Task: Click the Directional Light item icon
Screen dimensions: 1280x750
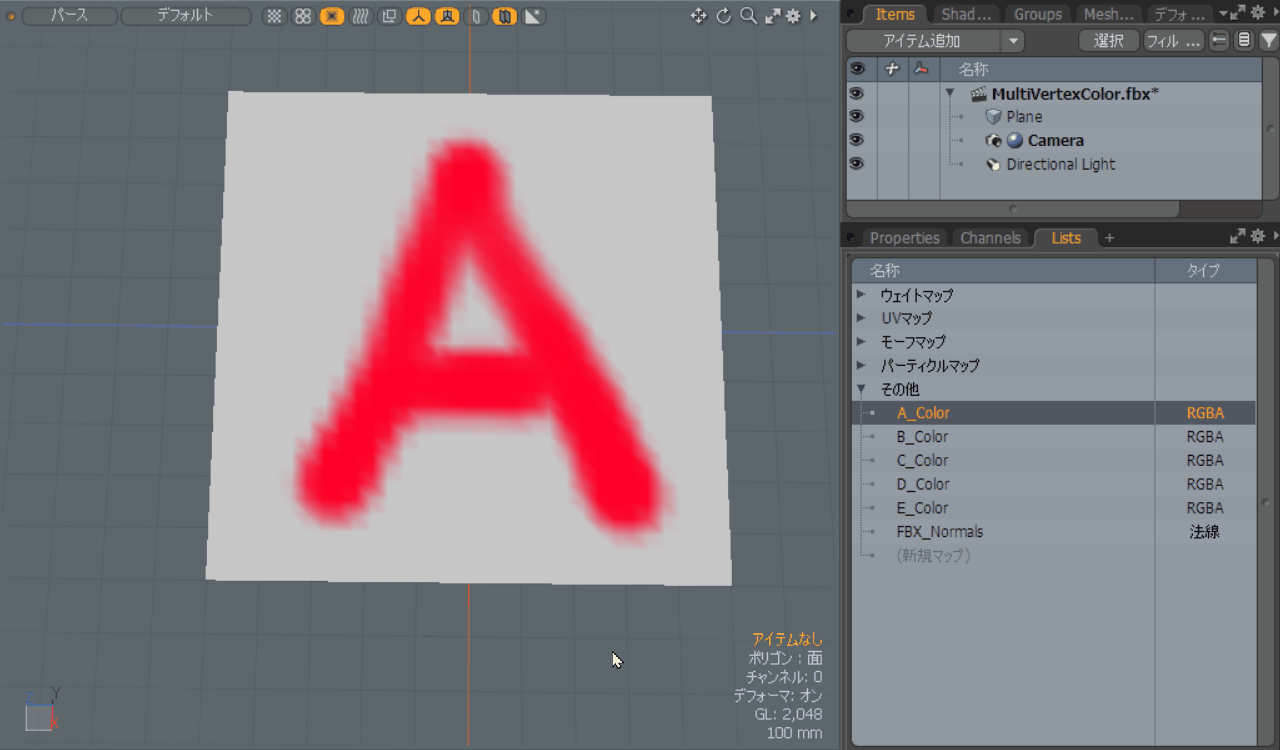Action: [x=993, y=165]
